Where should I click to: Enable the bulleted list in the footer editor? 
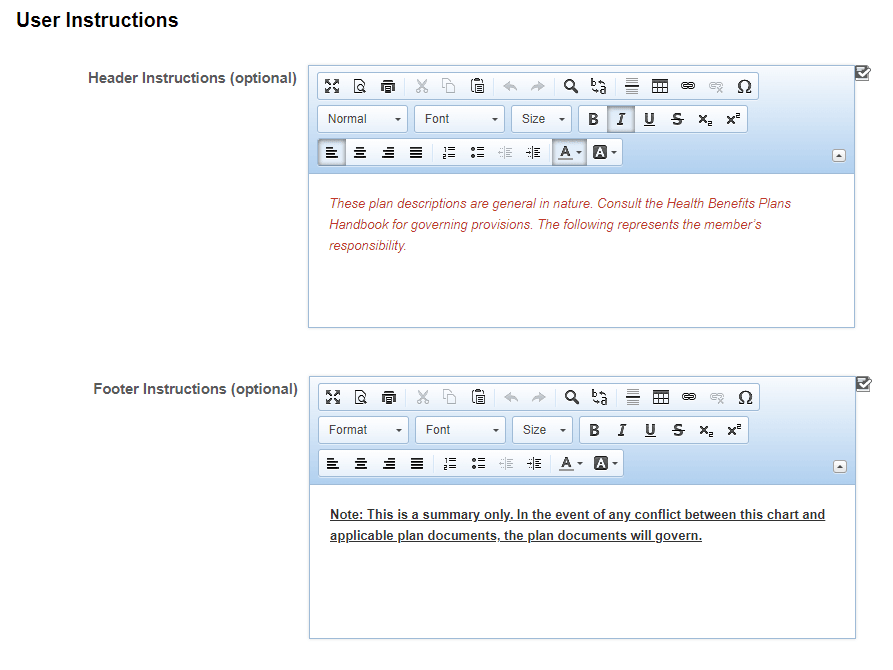(x=477, y=463)
